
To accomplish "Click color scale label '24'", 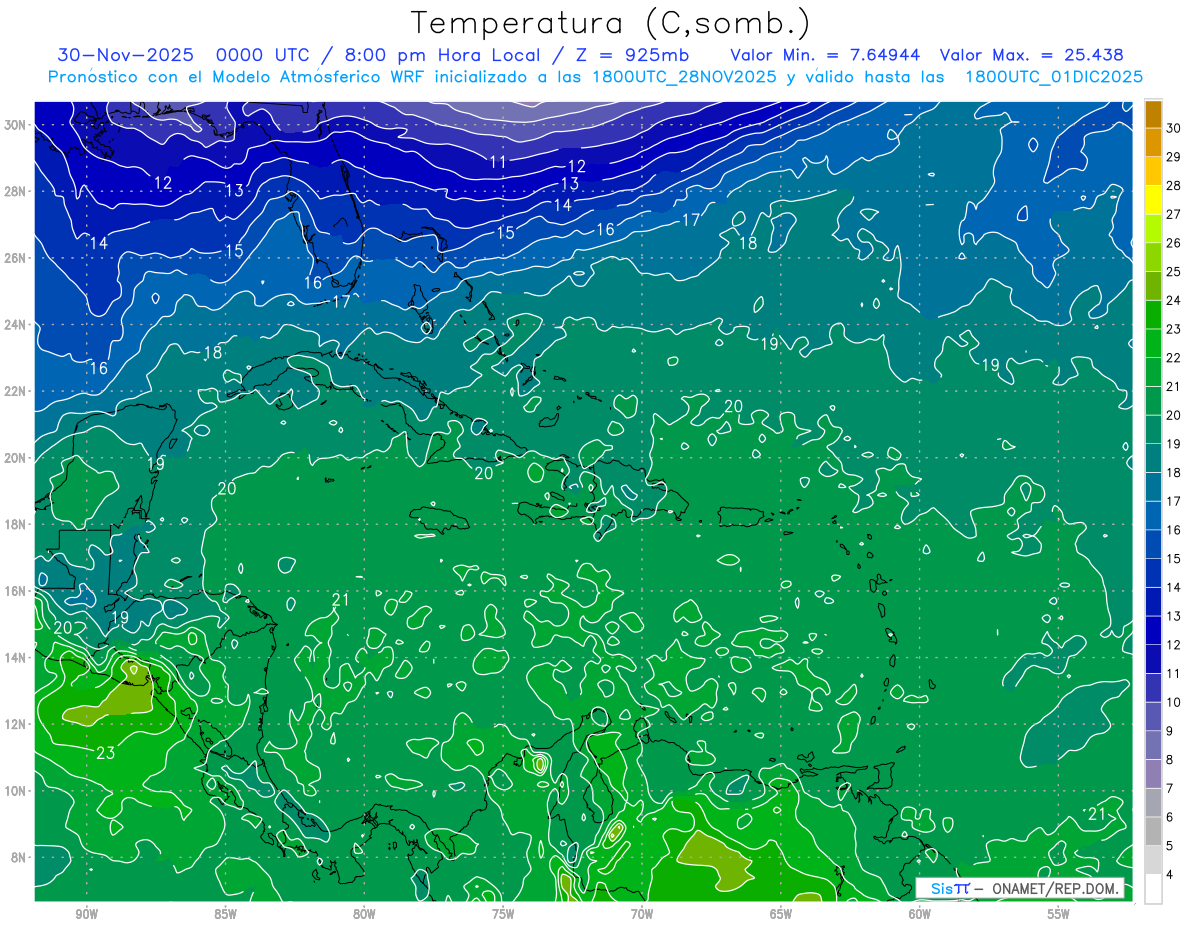I will click(x=1174, y=300).
